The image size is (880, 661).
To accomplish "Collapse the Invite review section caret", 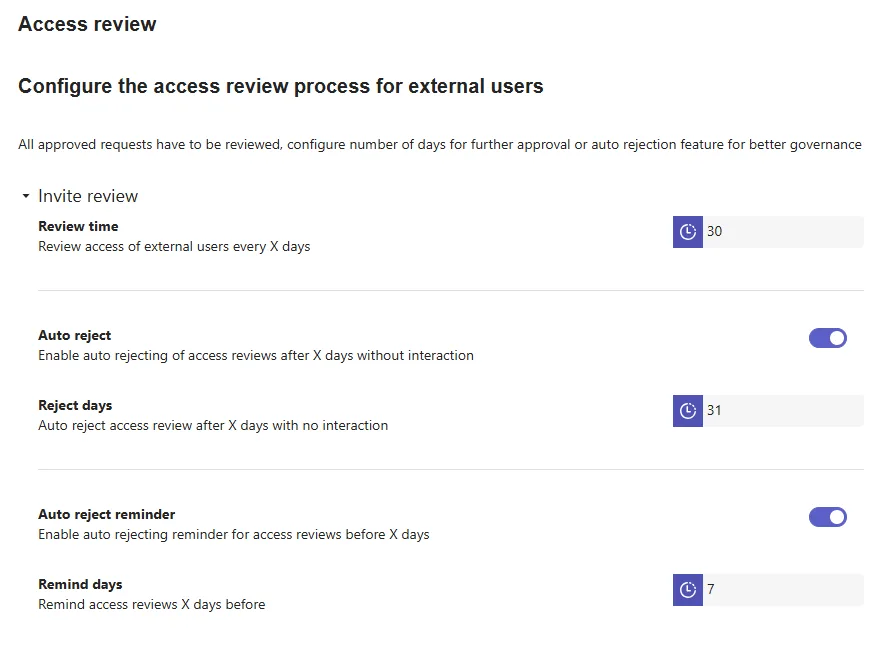I will click(x=26, y=196).
